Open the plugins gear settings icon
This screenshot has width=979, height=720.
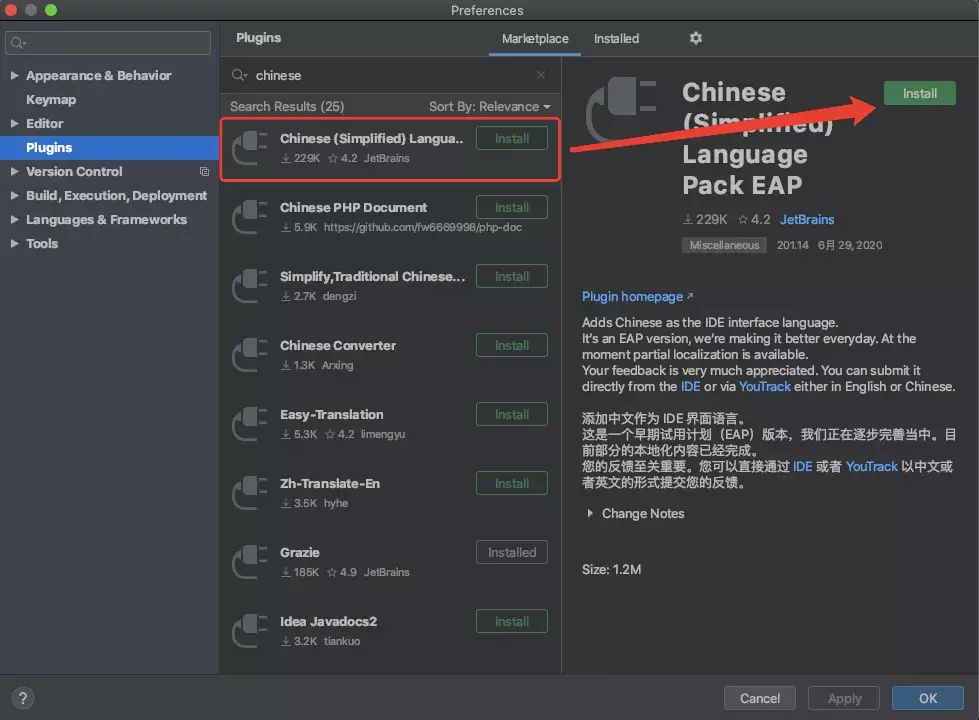pos(696,38)
